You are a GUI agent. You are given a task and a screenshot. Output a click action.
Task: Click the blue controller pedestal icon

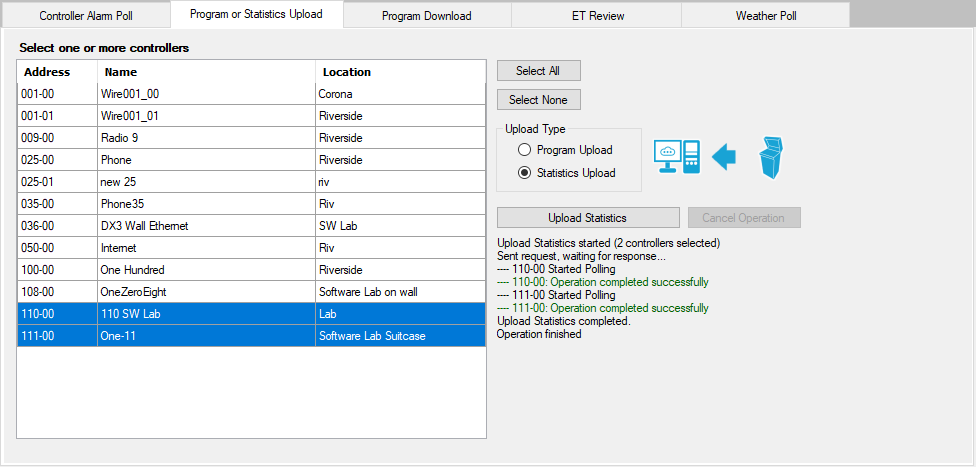[771, 158]
